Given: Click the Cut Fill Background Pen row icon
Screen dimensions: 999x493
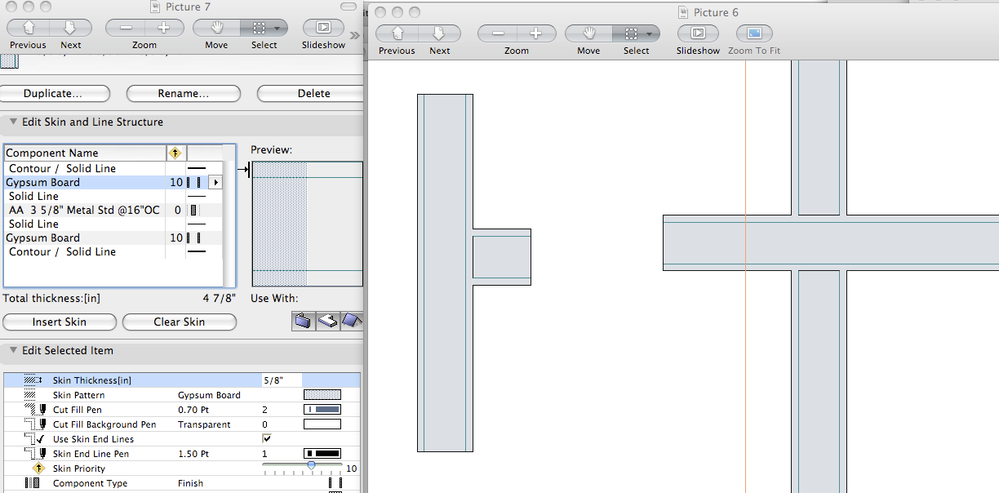Looking at the screenshot, I should 34,424.
